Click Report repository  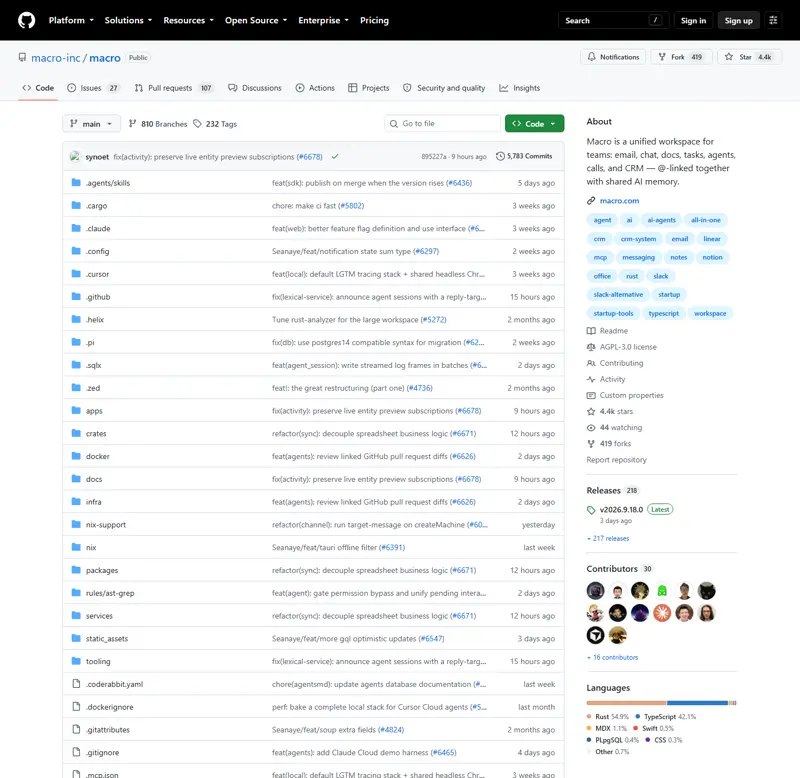tap(616, 460)
